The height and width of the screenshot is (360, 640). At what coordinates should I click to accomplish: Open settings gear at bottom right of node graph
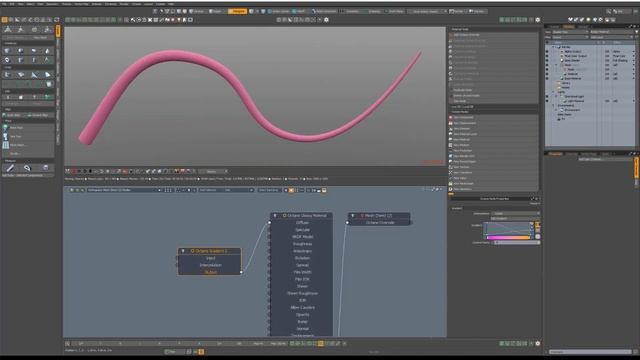pyautogui.click(x=538, y=344)
